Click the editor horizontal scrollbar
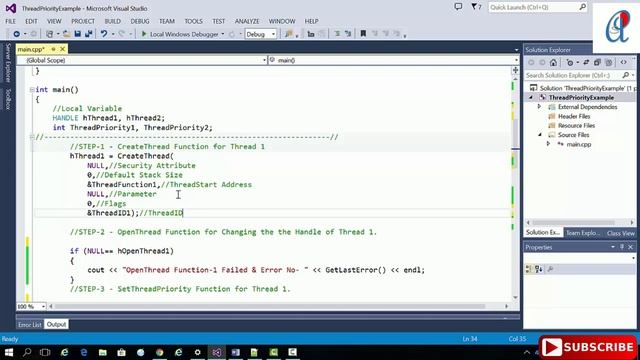Viewport: 640px width, 360px height. tap(270, 306)
